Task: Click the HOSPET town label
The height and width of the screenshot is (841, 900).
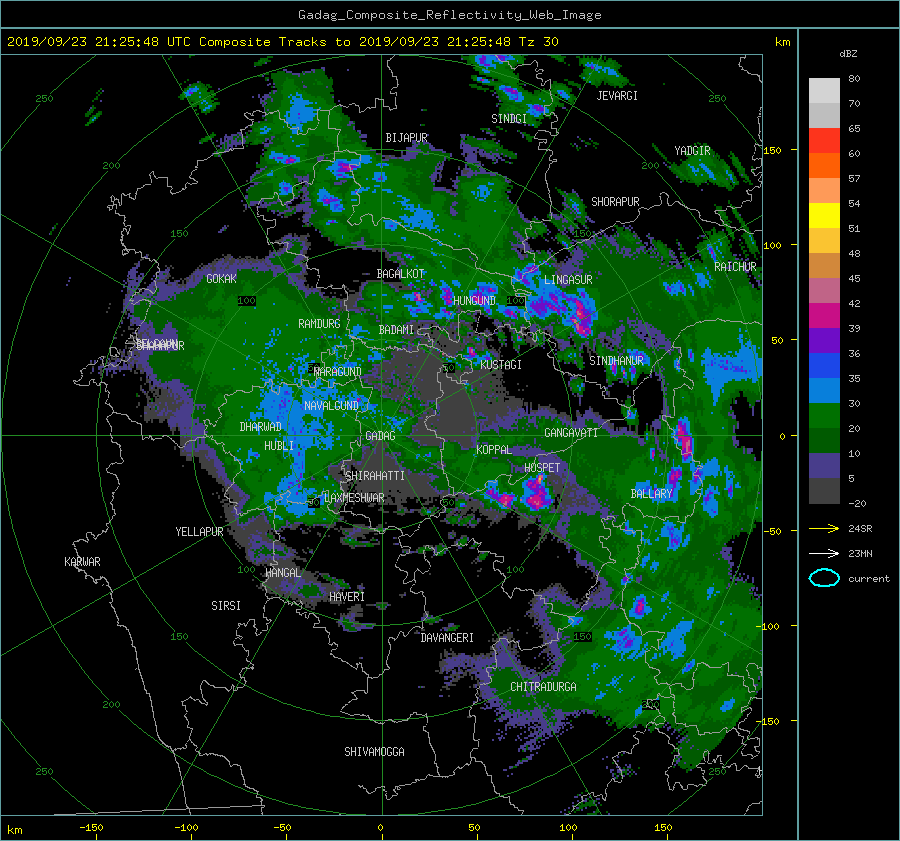Action: pos(542,468)
